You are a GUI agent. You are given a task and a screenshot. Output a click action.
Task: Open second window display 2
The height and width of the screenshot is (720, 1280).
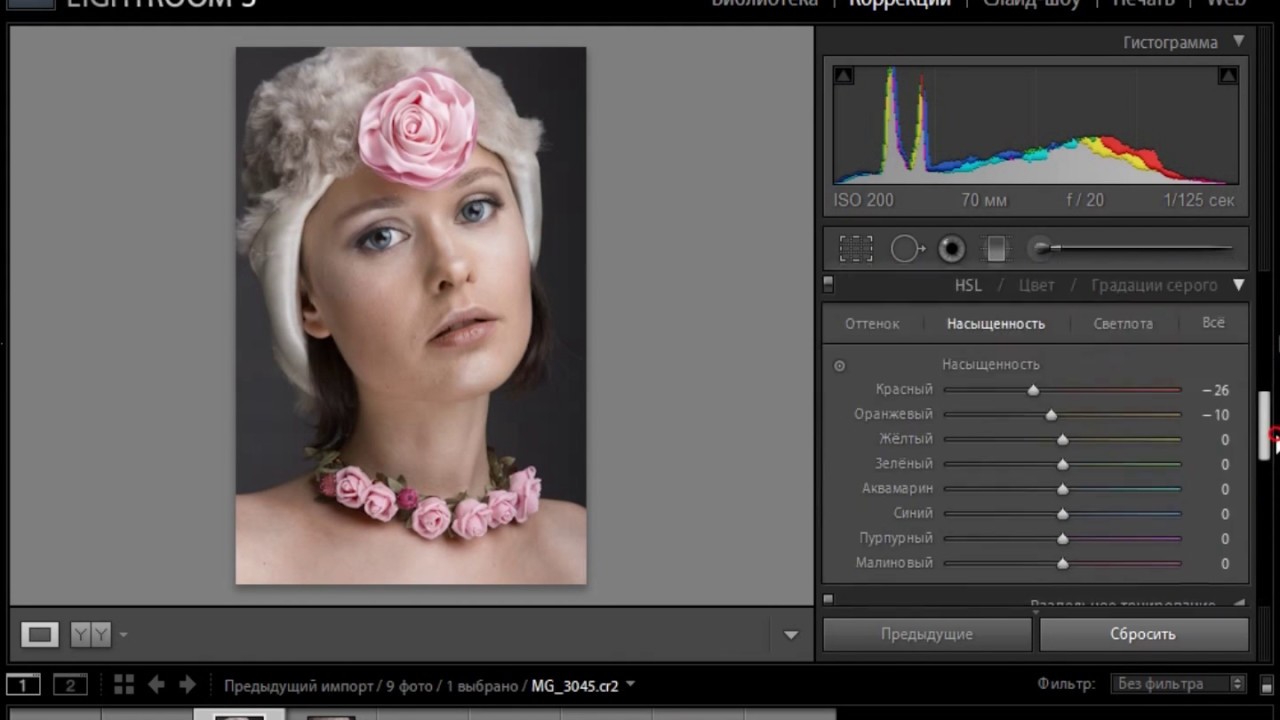pyautogui.click(x=70, y=685)
